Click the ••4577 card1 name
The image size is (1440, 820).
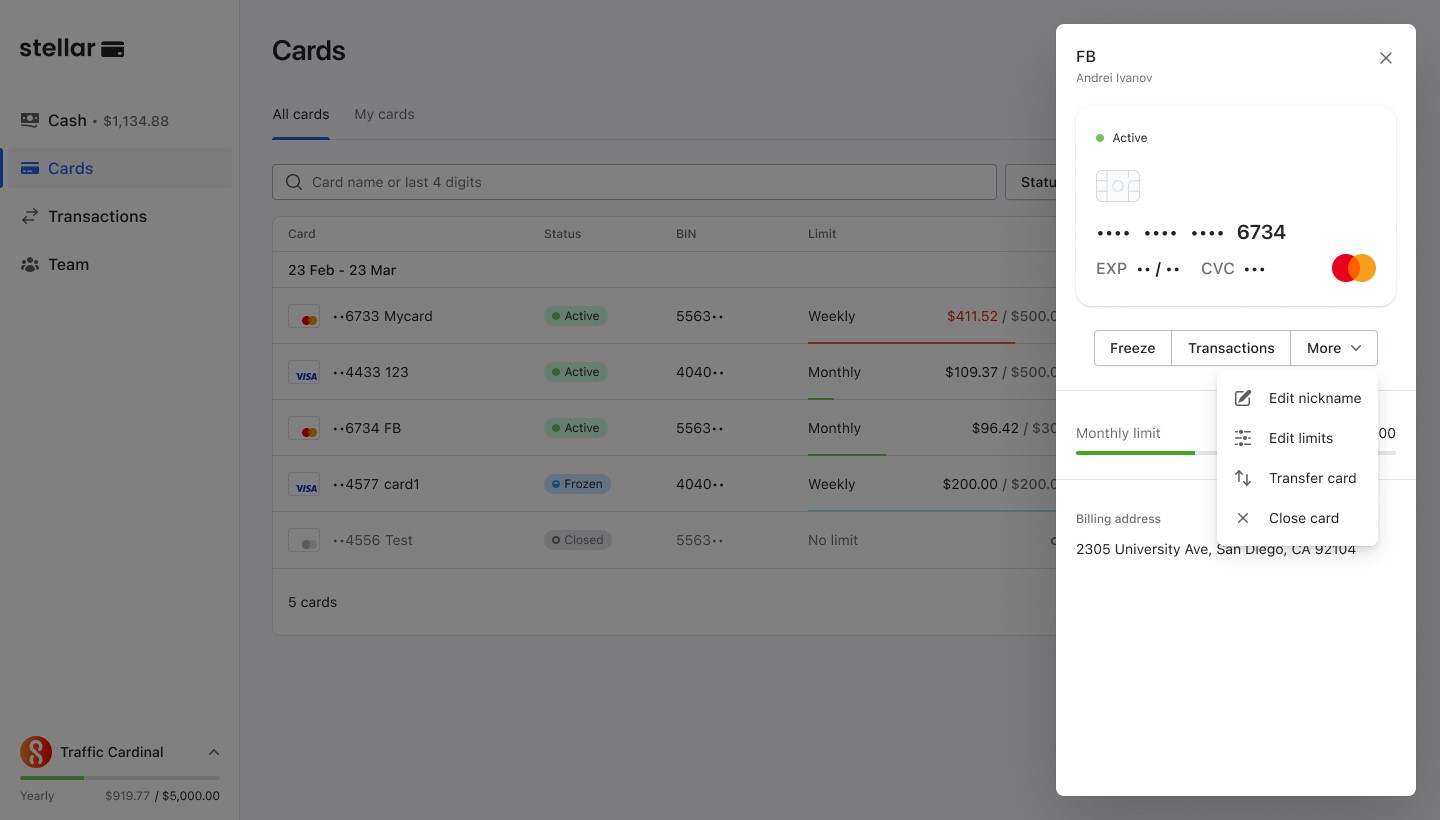coord(376,484)
